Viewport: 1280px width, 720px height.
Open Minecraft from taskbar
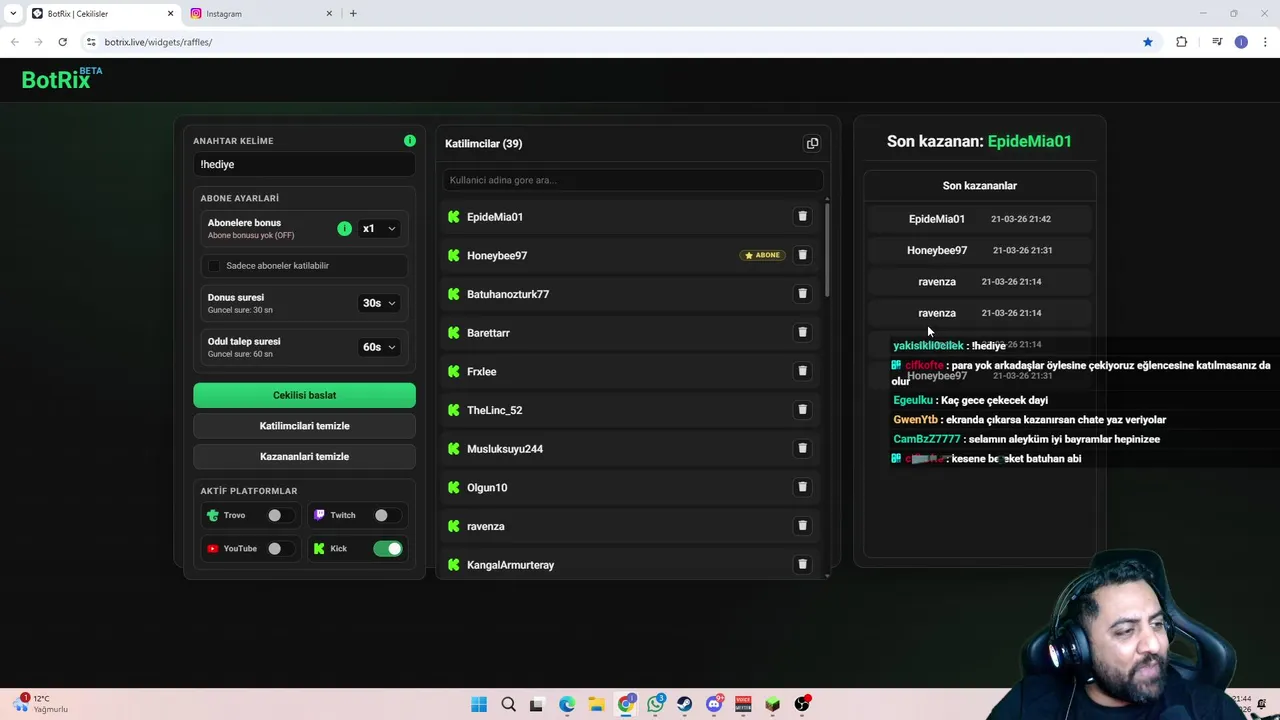click(x=772, y=704)
